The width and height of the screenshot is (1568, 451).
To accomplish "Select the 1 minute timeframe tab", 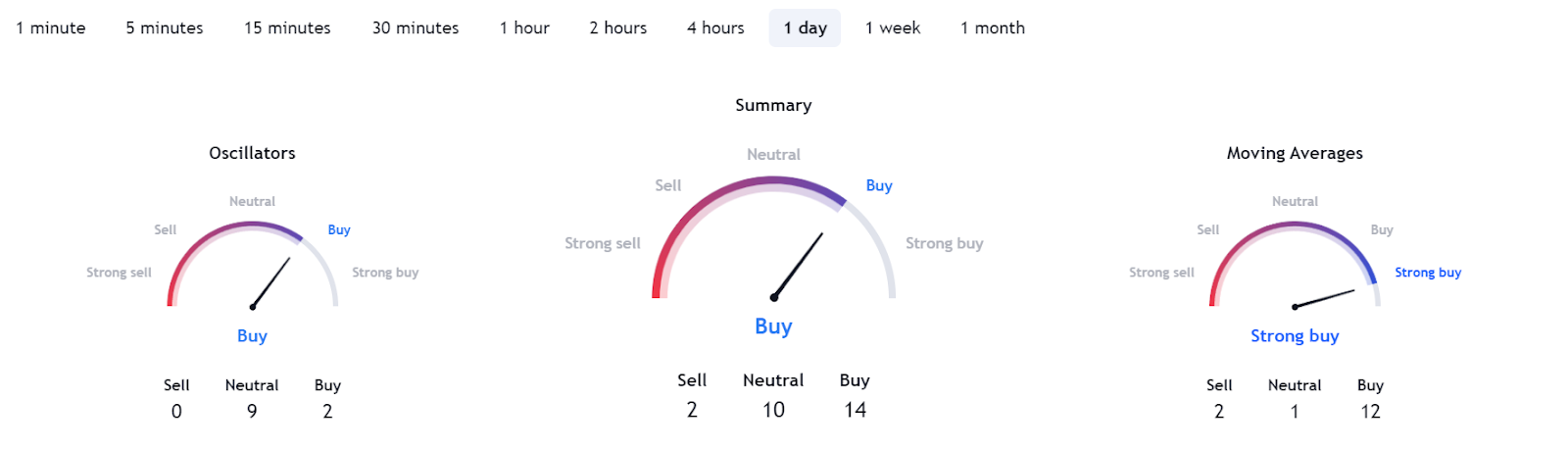I will pyautogui.click(x=51, y=28).
